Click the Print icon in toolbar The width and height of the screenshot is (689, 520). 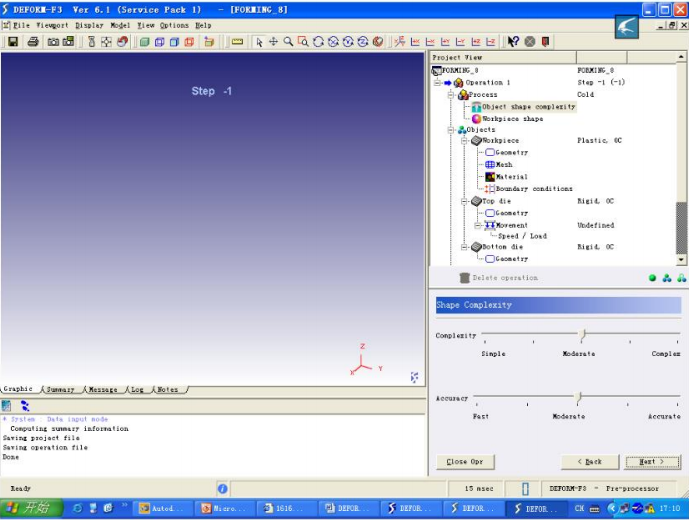pyautogui.click(x=33, y=42)
